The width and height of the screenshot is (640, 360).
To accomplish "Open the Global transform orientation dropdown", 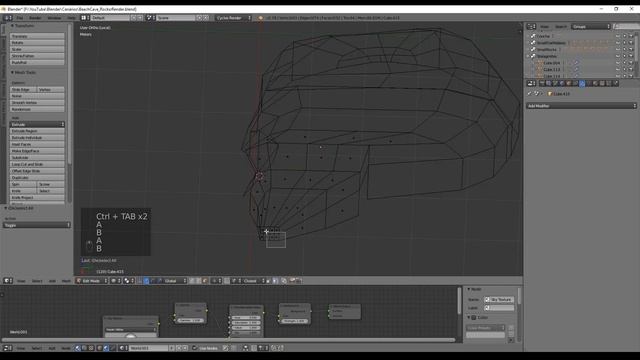I will pyautogui.click(x=176, y=281).
